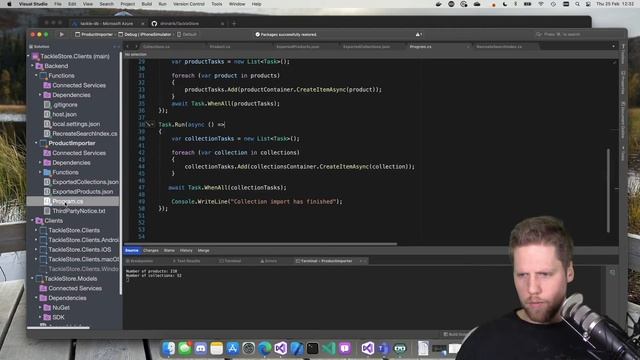This screenshot has height=360, width=640.
Task: Collapse the Backend Functions project
Action: tap(36, 76)
